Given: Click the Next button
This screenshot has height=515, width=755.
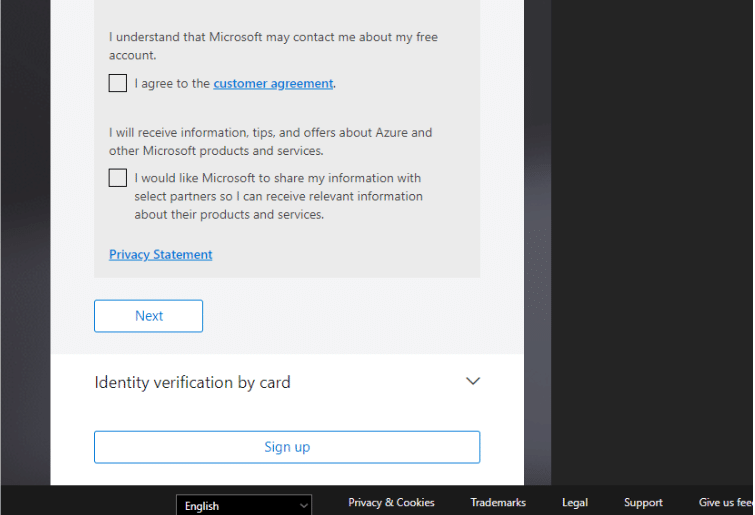Looking at the screenshot, I should (x=148, y=316).
